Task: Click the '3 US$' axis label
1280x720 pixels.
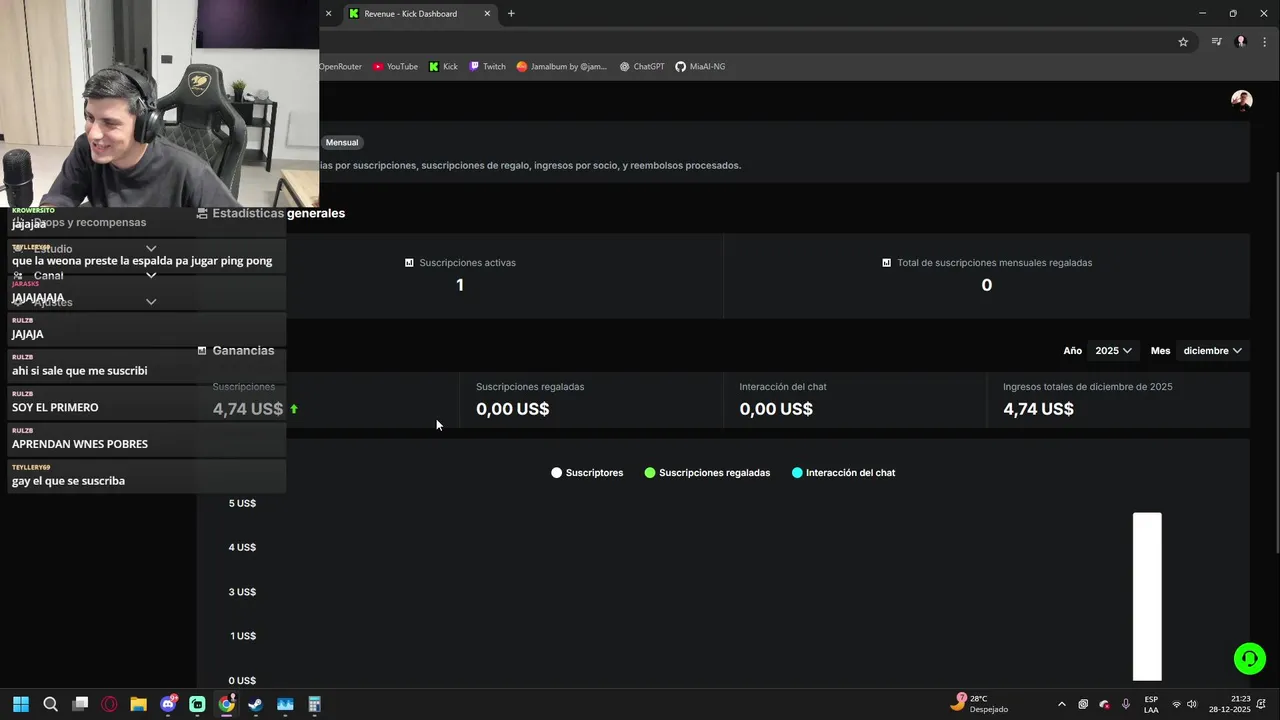Action: (242, 592)
